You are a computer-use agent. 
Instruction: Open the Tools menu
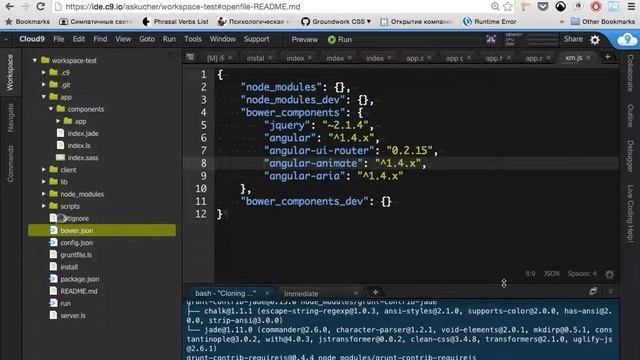tap(193, 39)
